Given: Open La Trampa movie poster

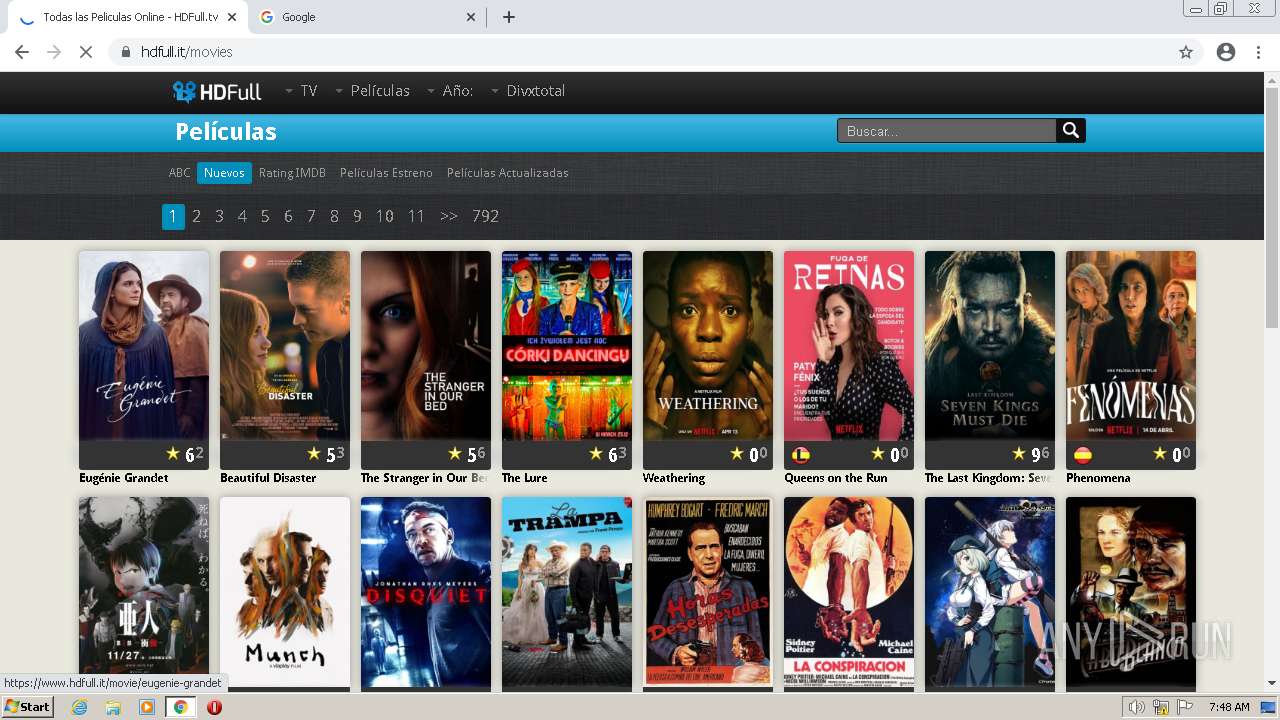Looking at the screenshot, I should click(567, 592).
